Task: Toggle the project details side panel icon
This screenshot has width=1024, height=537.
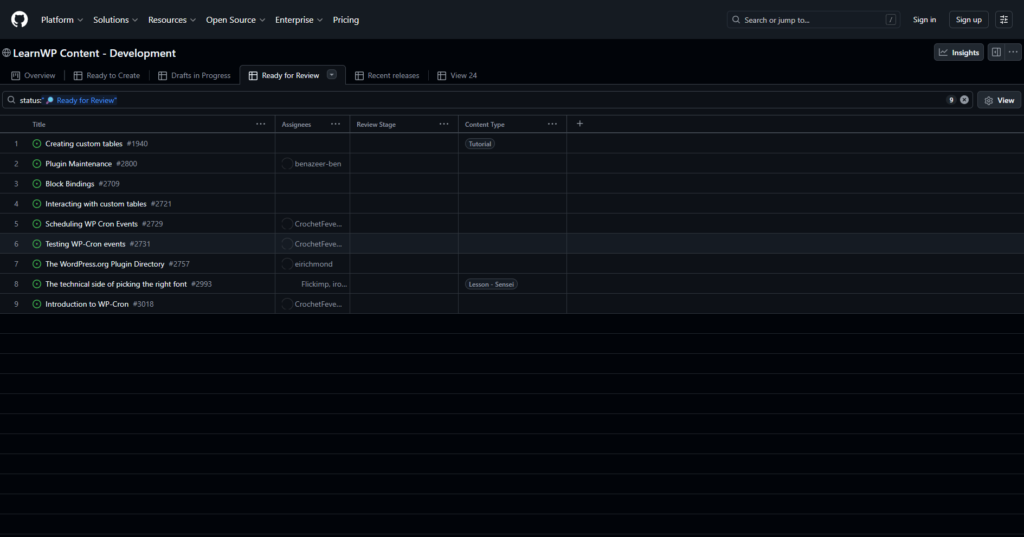Action: click(996, 52)
